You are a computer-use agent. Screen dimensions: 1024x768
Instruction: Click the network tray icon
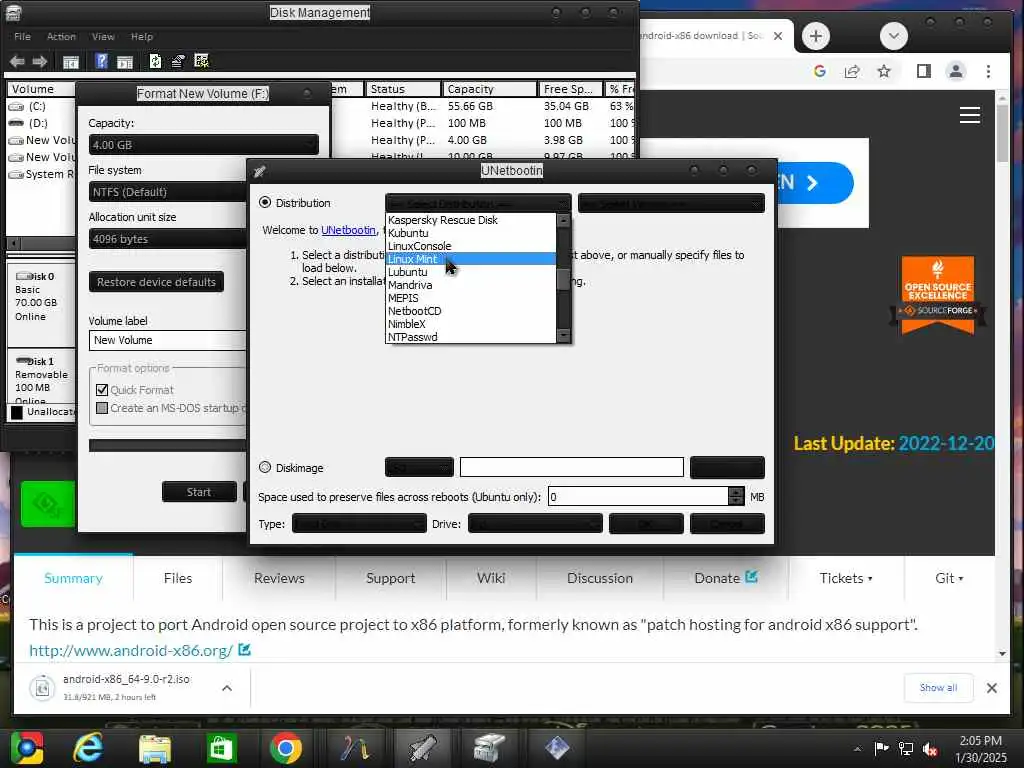coord(906,749)
